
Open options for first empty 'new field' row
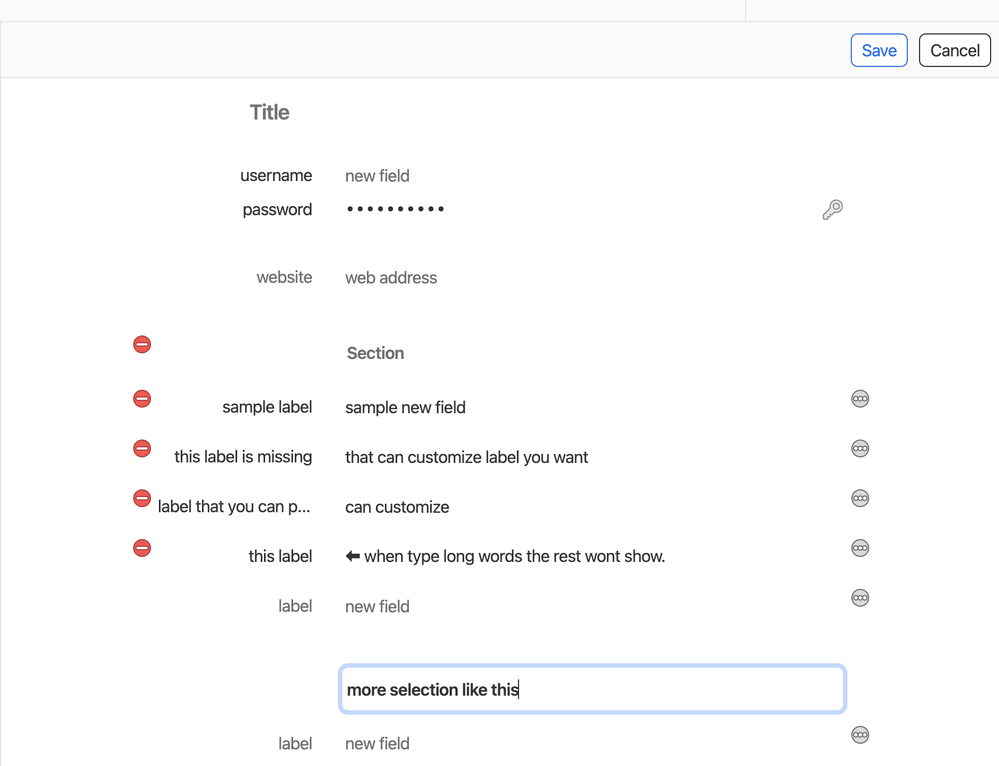point(860,598)
